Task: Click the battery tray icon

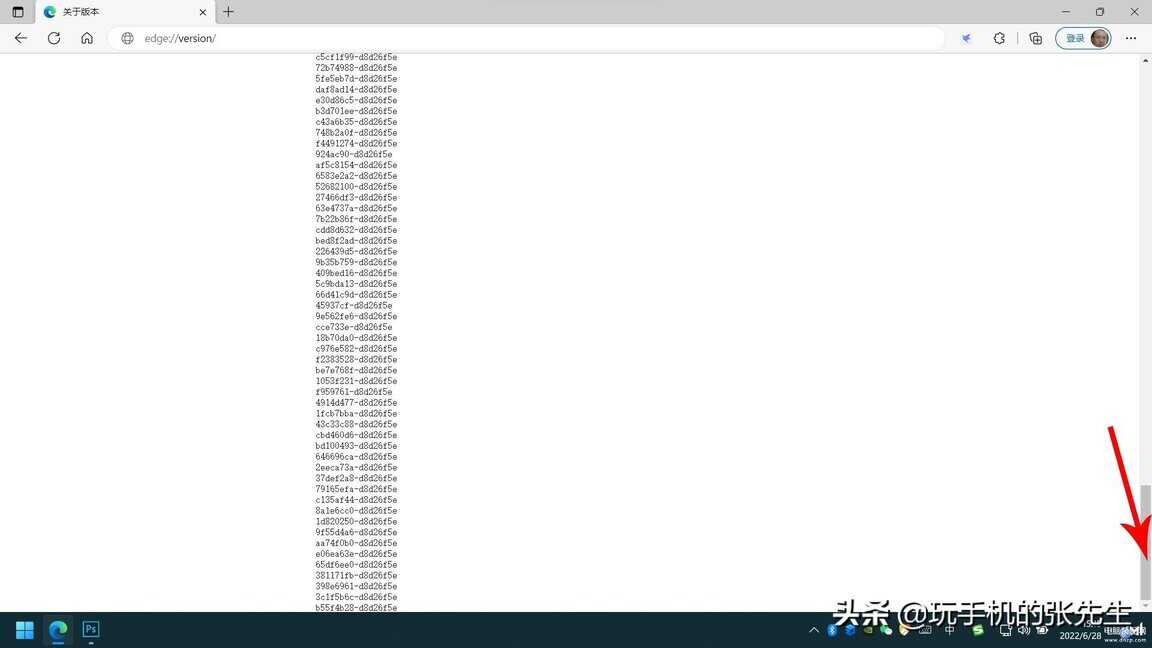Action: coord(1042,630)
